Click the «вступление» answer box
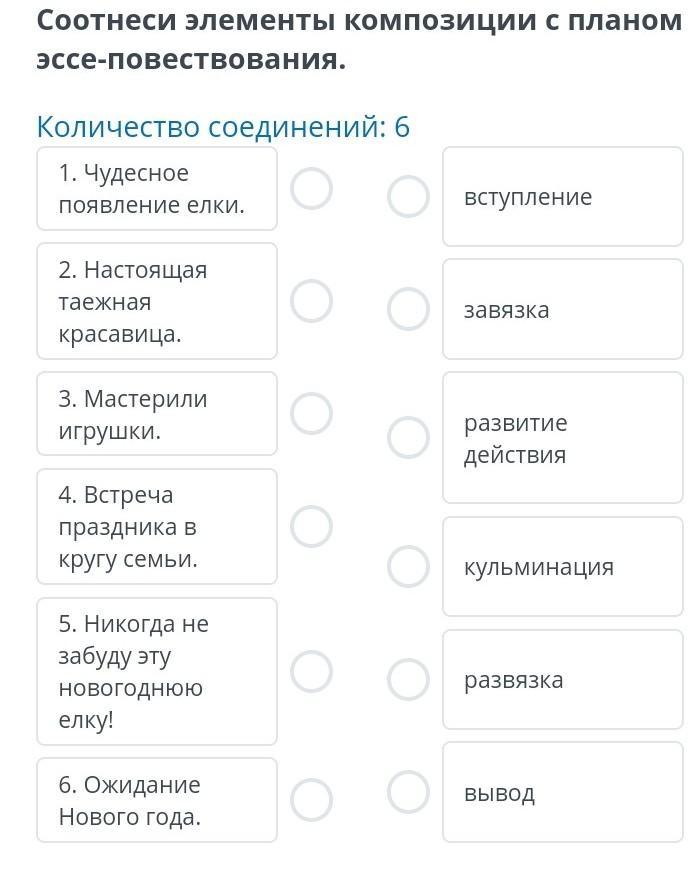The image size is (692, 872). (x=562, y=197)
